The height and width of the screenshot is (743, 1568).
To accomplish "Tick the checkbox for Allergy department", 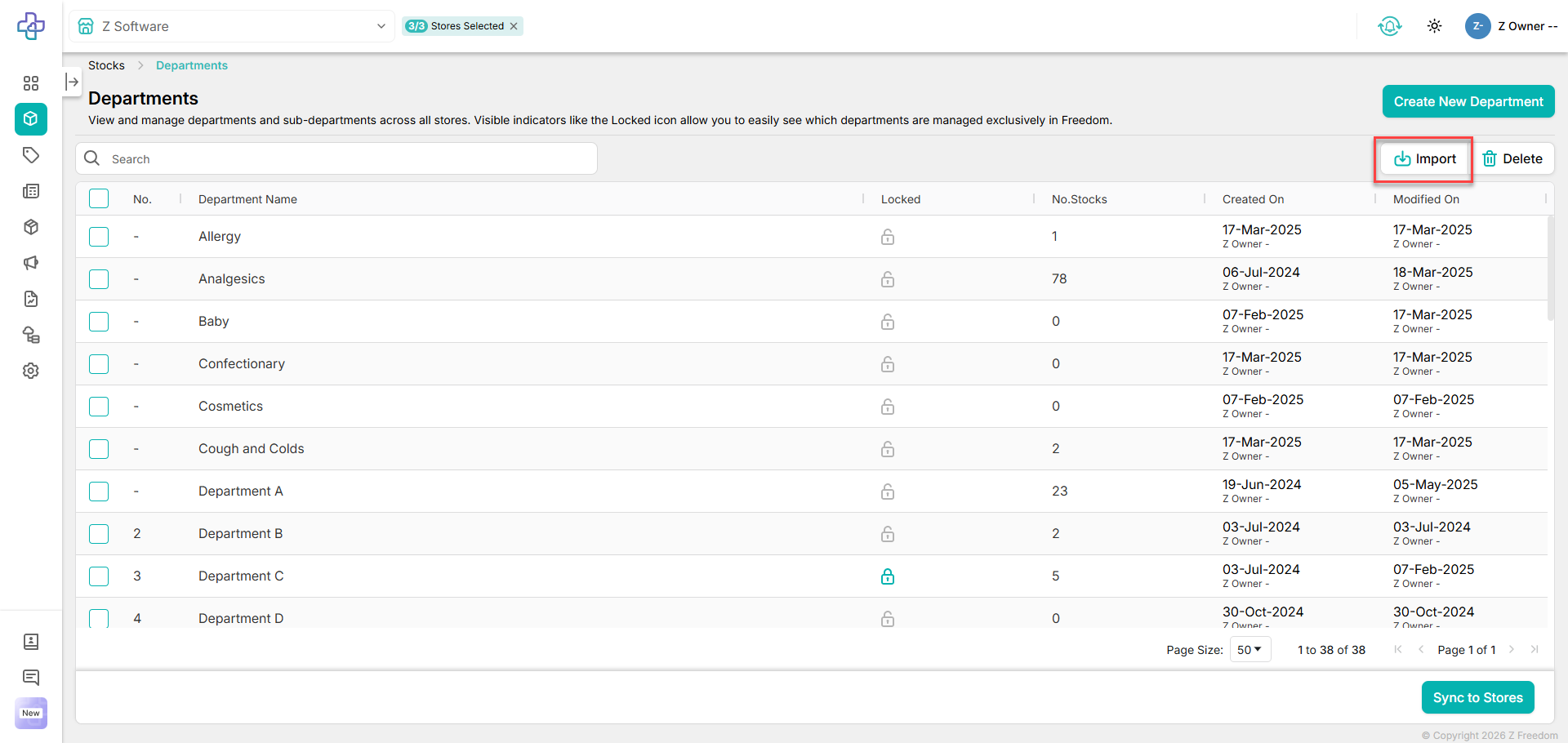I will (99, 237).
